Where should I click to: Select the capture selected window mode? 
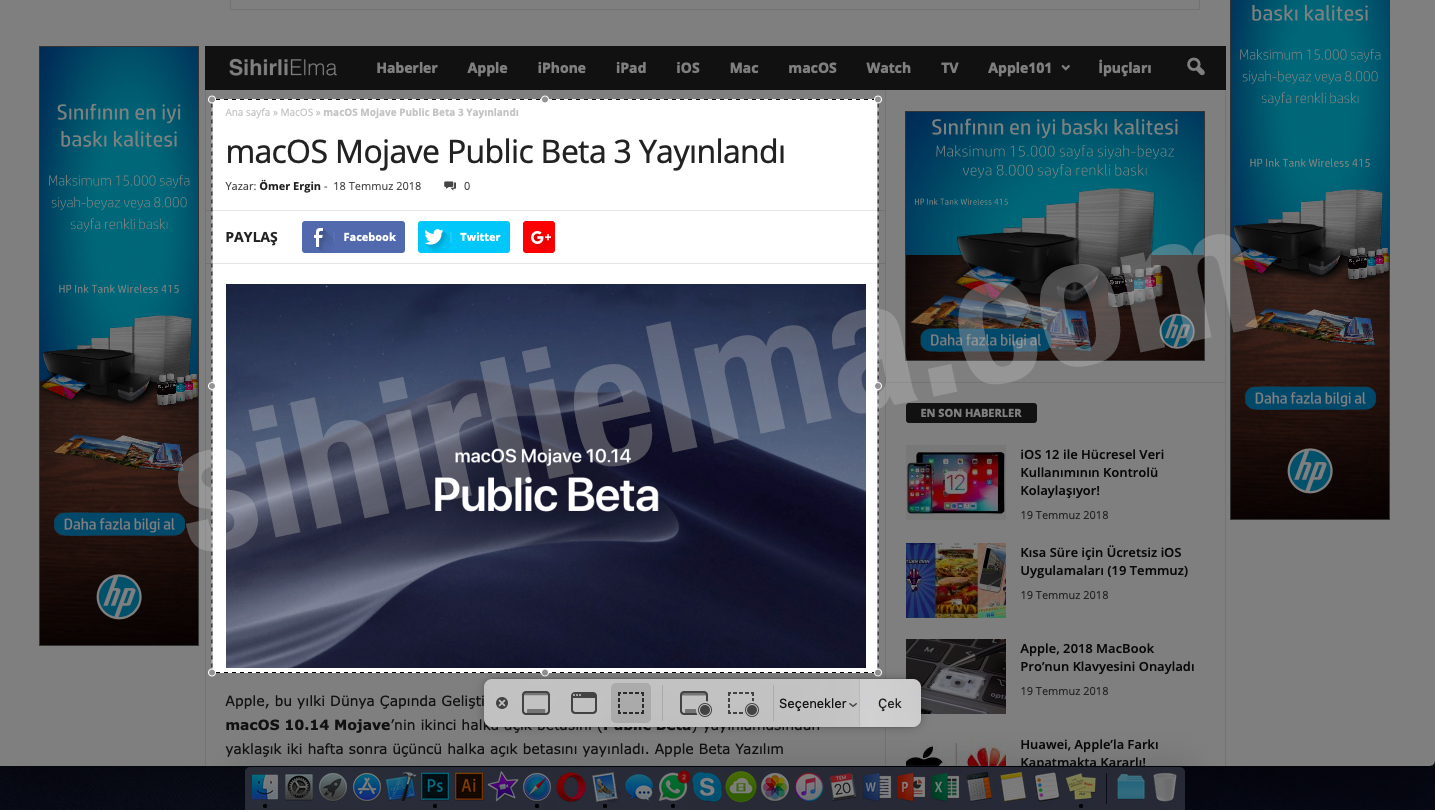(x=584, y=703)
